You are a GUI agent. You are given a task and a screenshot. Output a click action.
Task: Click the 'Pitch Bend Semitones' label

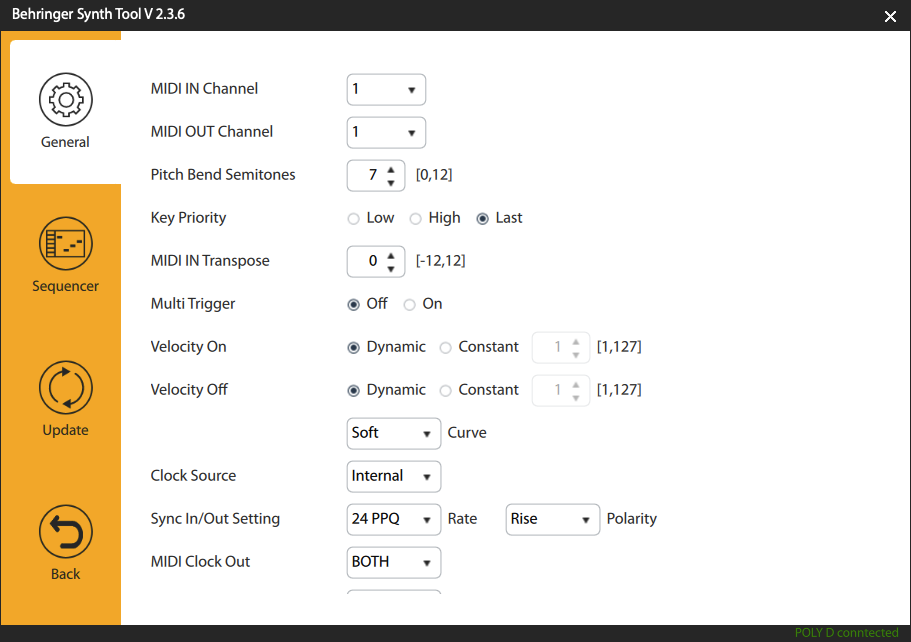[x=223, y=174]
